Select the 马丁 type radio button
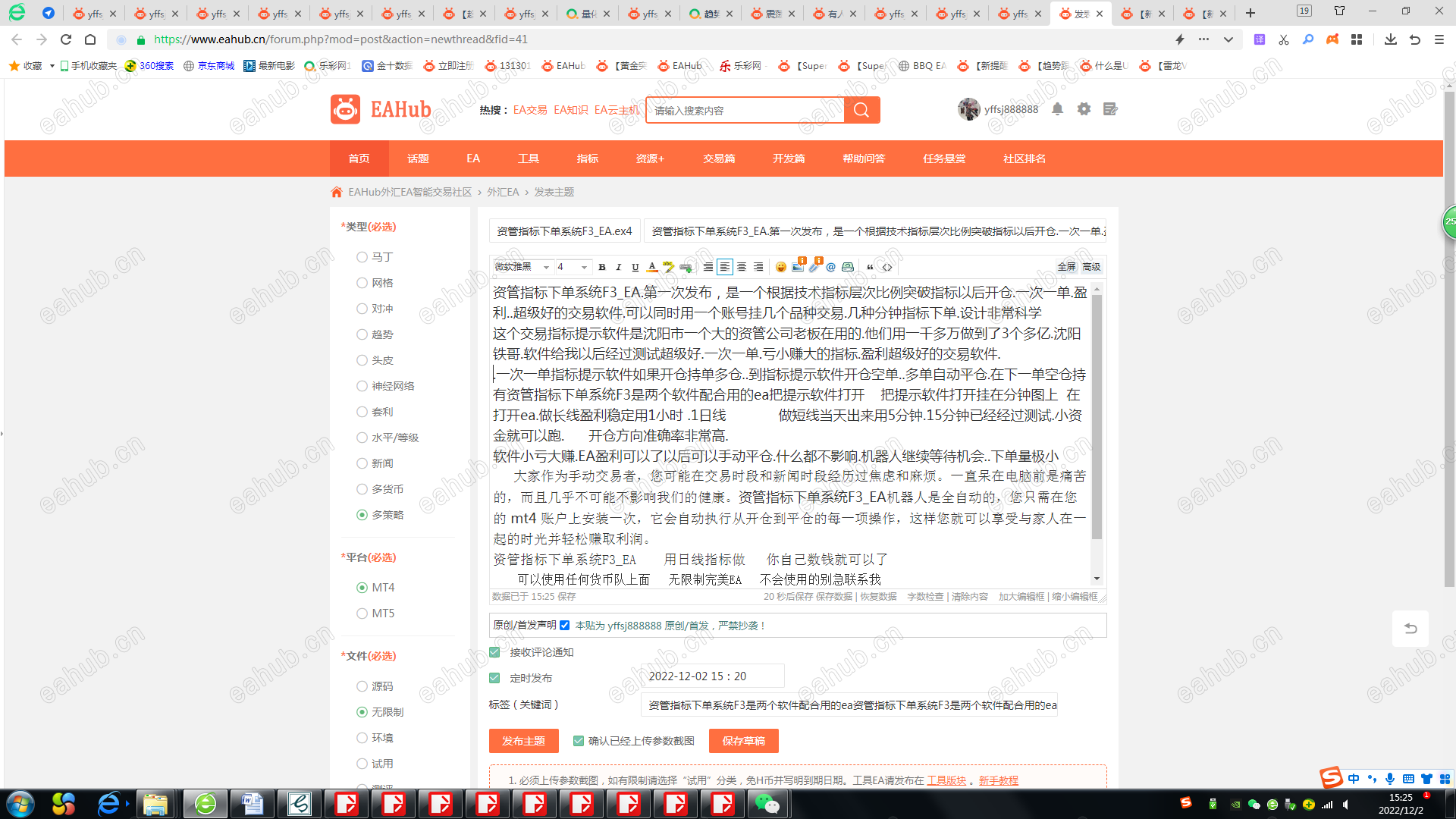 coord(362,257)
